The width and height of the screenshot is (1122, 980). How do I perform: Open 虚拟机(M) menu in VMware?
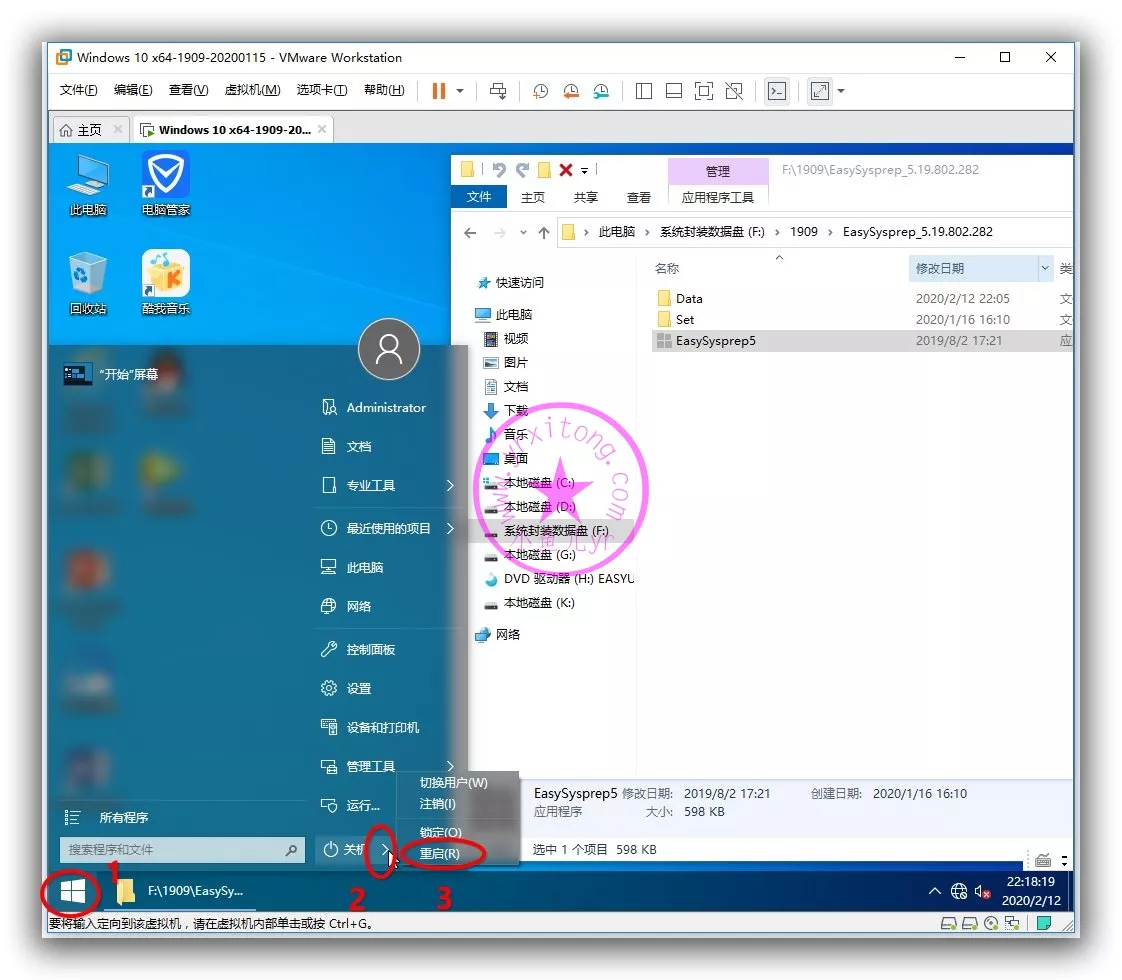pos(252,90)
